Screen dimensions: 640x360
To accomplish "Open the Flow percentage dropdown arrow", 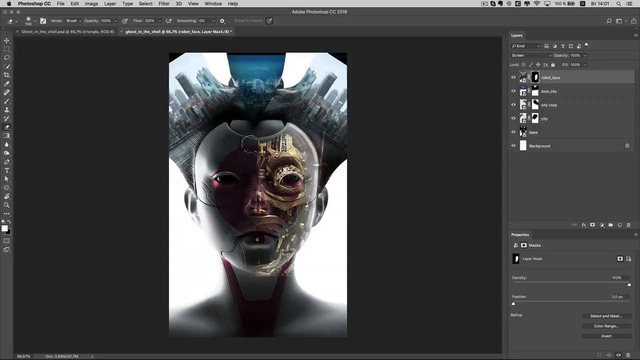I will (159, 21).
